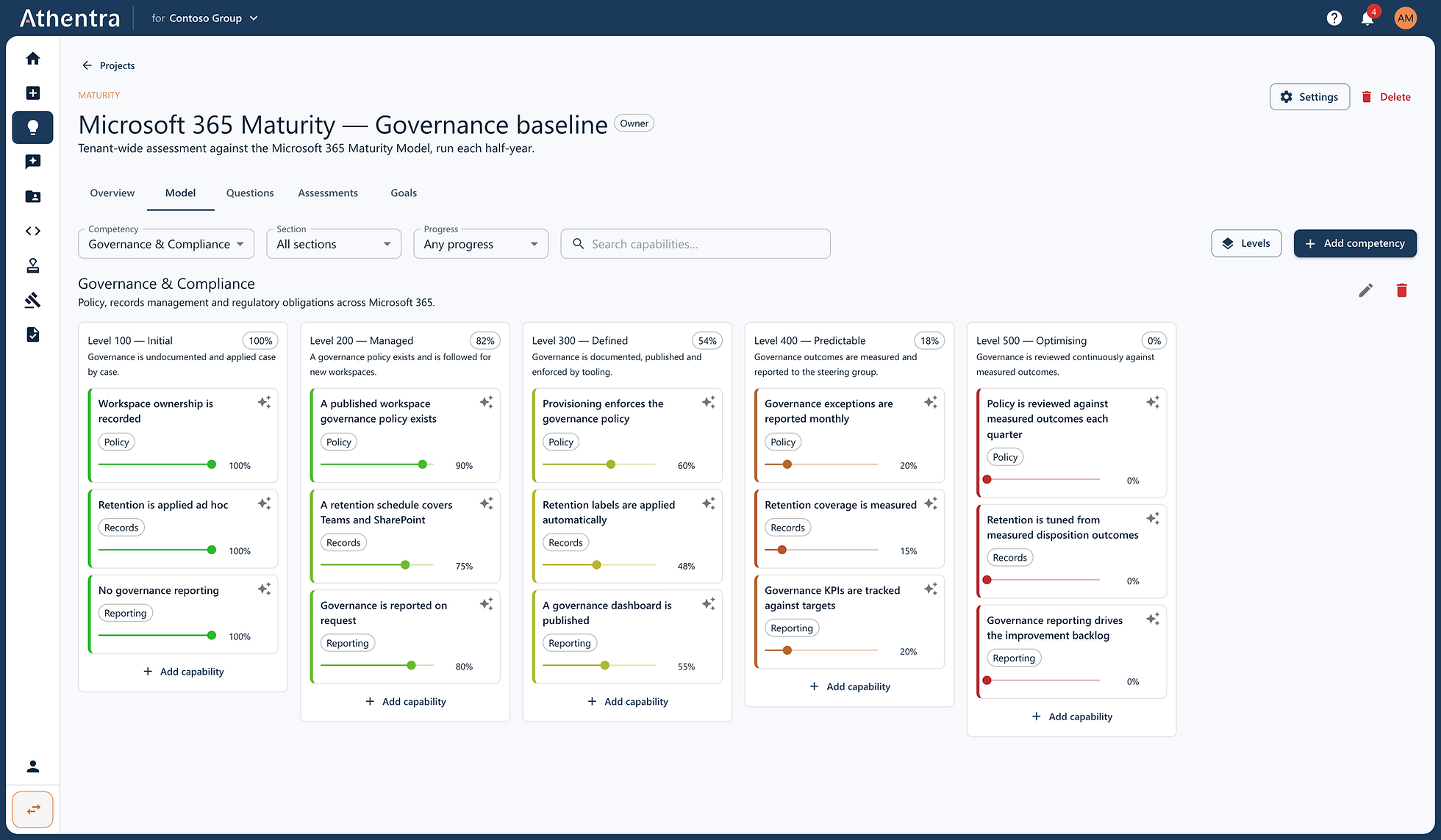Add capability to Level 500 Optimising
The height and width of the screenshot is (840, 1441).
point(1071,717)
